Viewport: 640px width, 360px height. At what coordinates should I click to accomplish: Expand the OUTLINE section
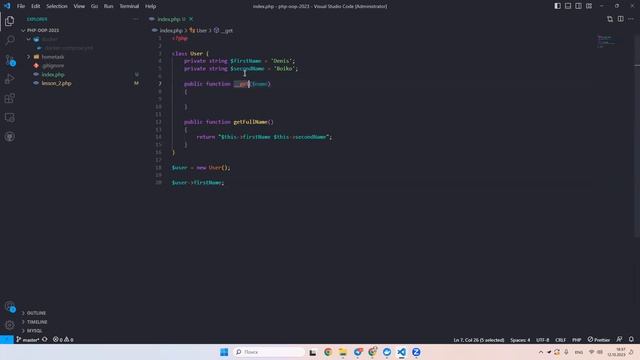click(x=36, y=313)
